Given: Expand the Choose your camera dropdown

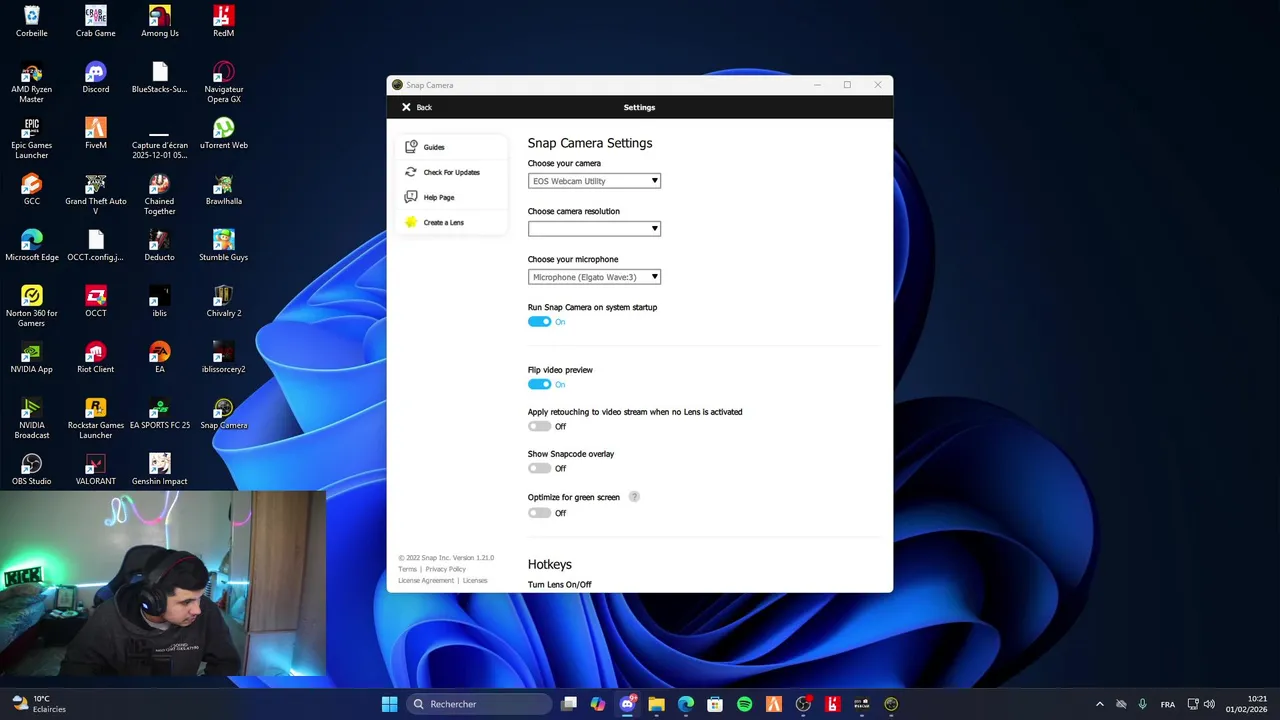Looking at the screenshot, I should tap(594, 181).
